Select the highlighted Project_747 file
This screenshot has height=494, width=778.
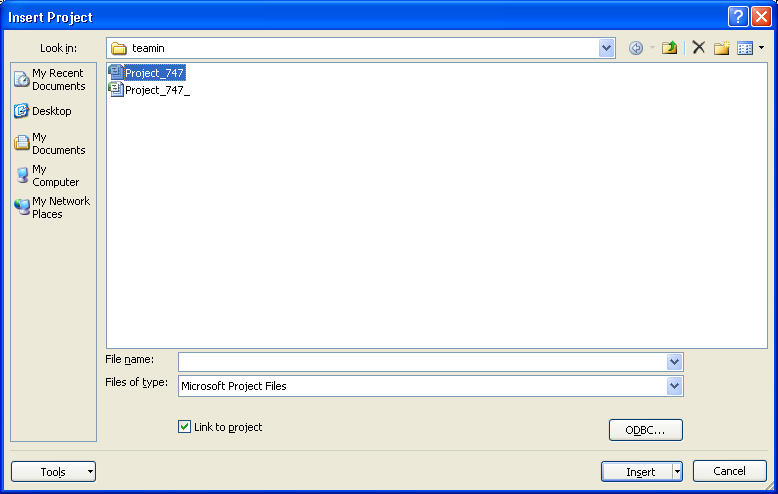[x=147, y=73]
